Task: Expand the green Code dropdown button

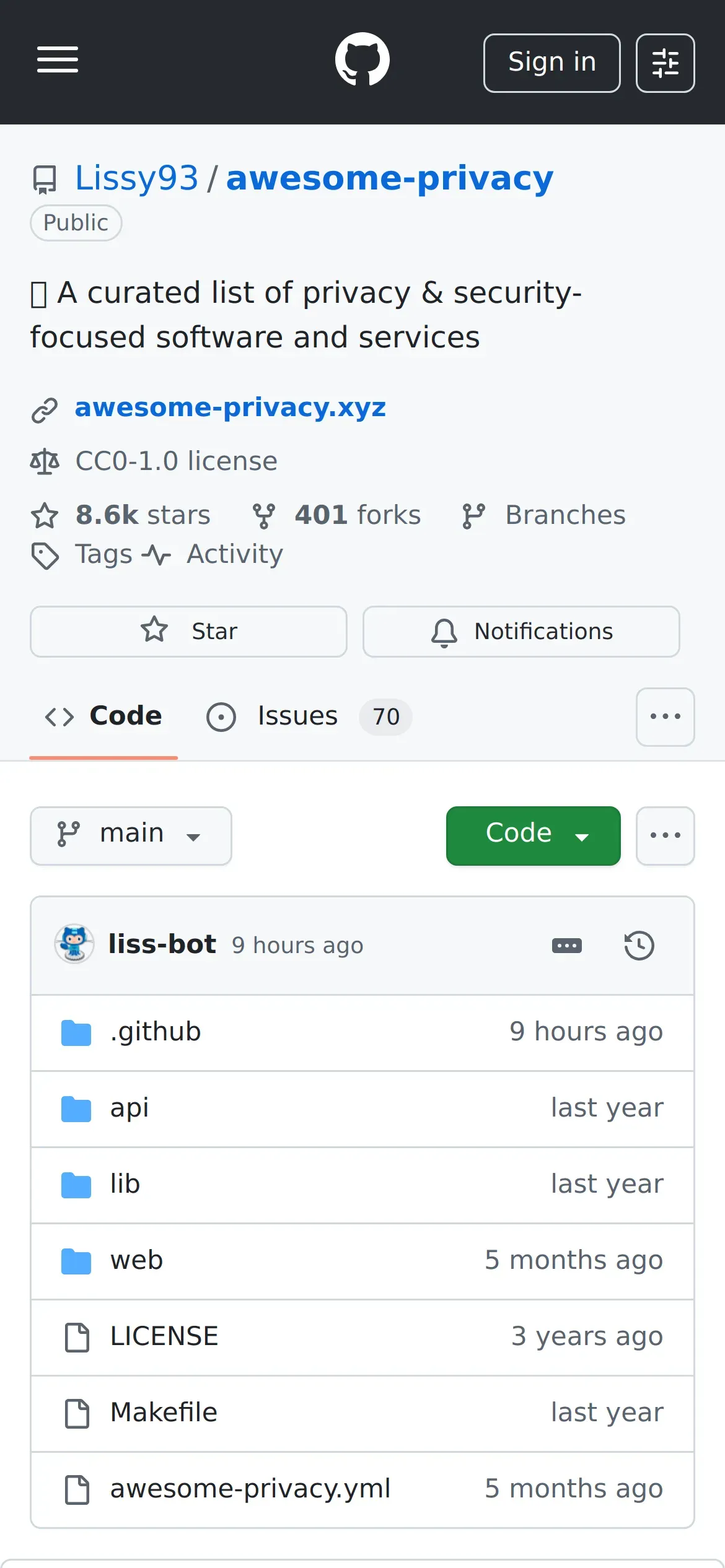Action: pyautogui.click(x=533, y=835)
